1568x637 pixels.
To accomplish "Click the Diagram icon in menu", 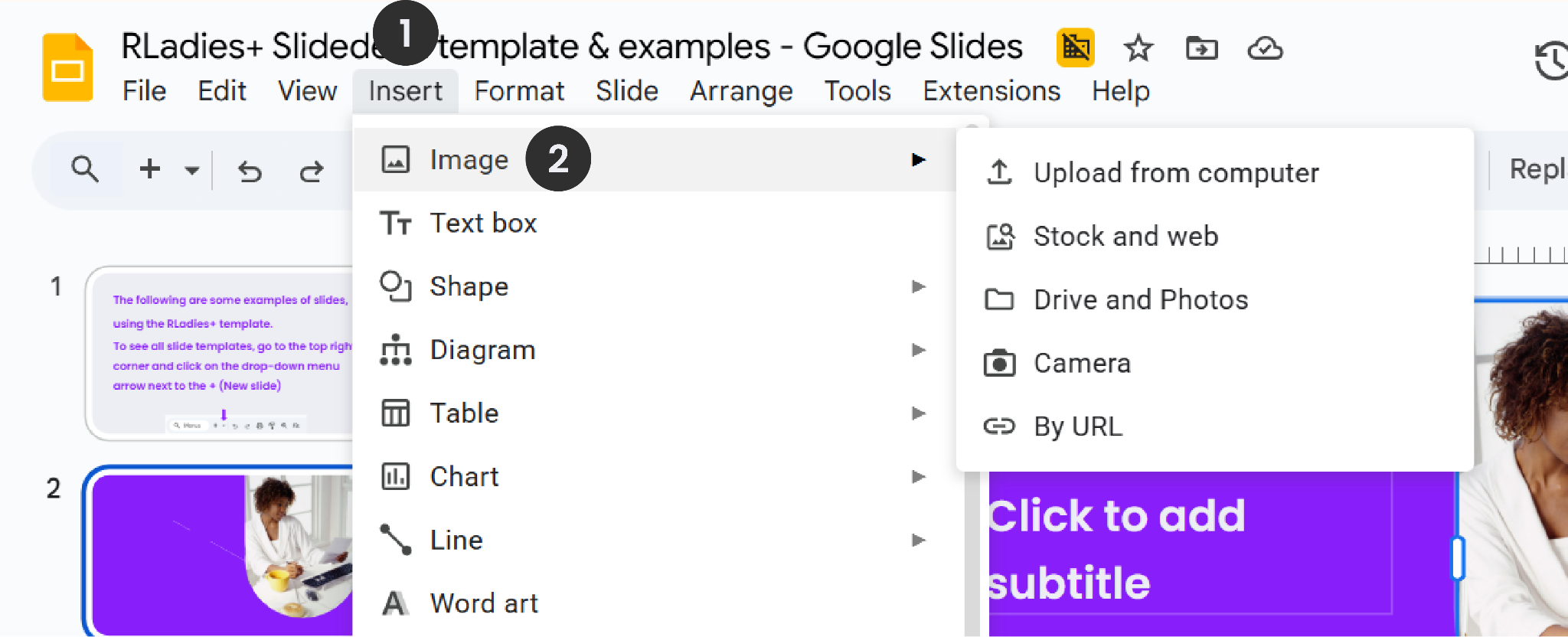I will tap(396, 350).
